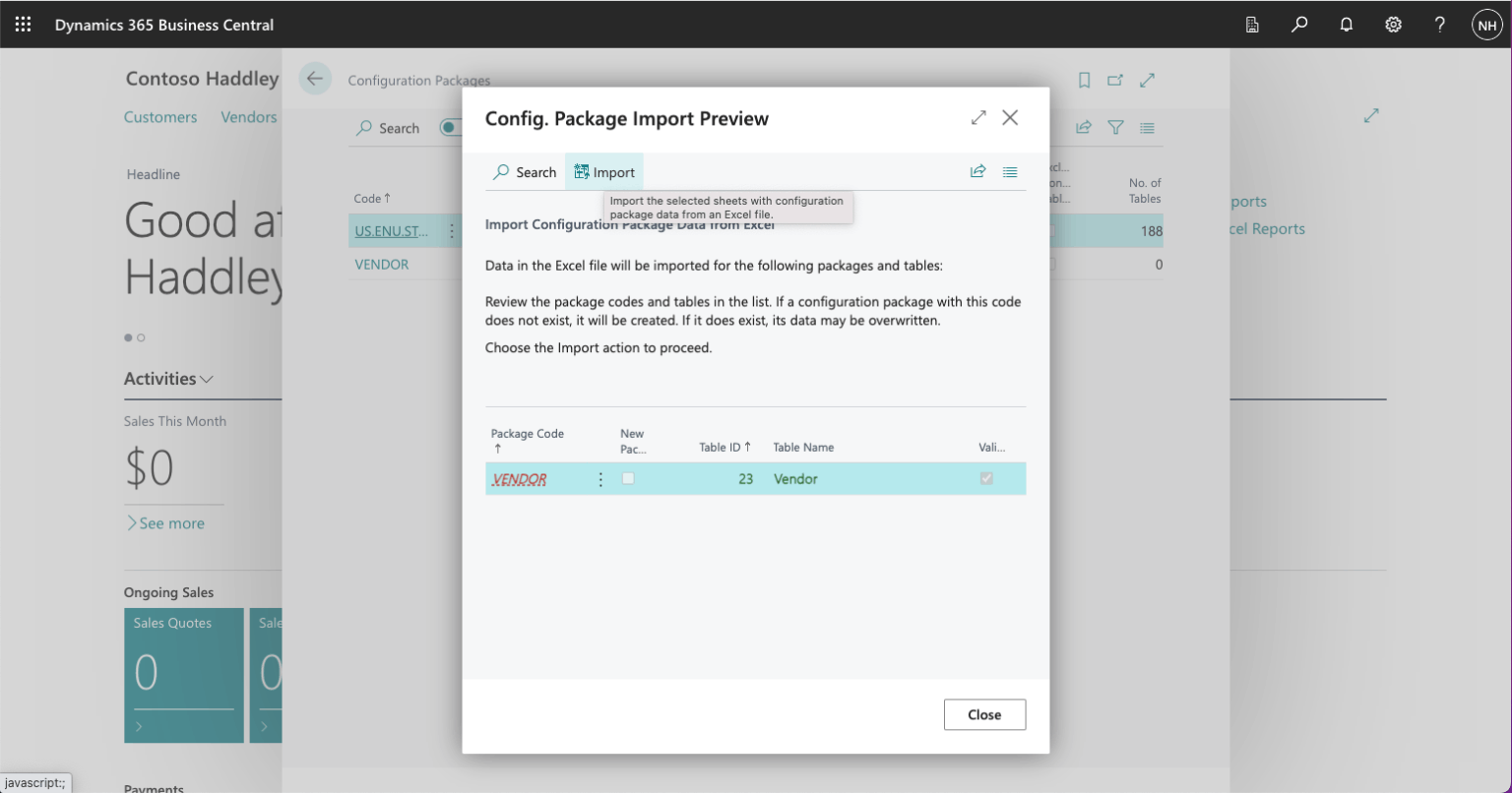Open the top bar document icon

1252,25
